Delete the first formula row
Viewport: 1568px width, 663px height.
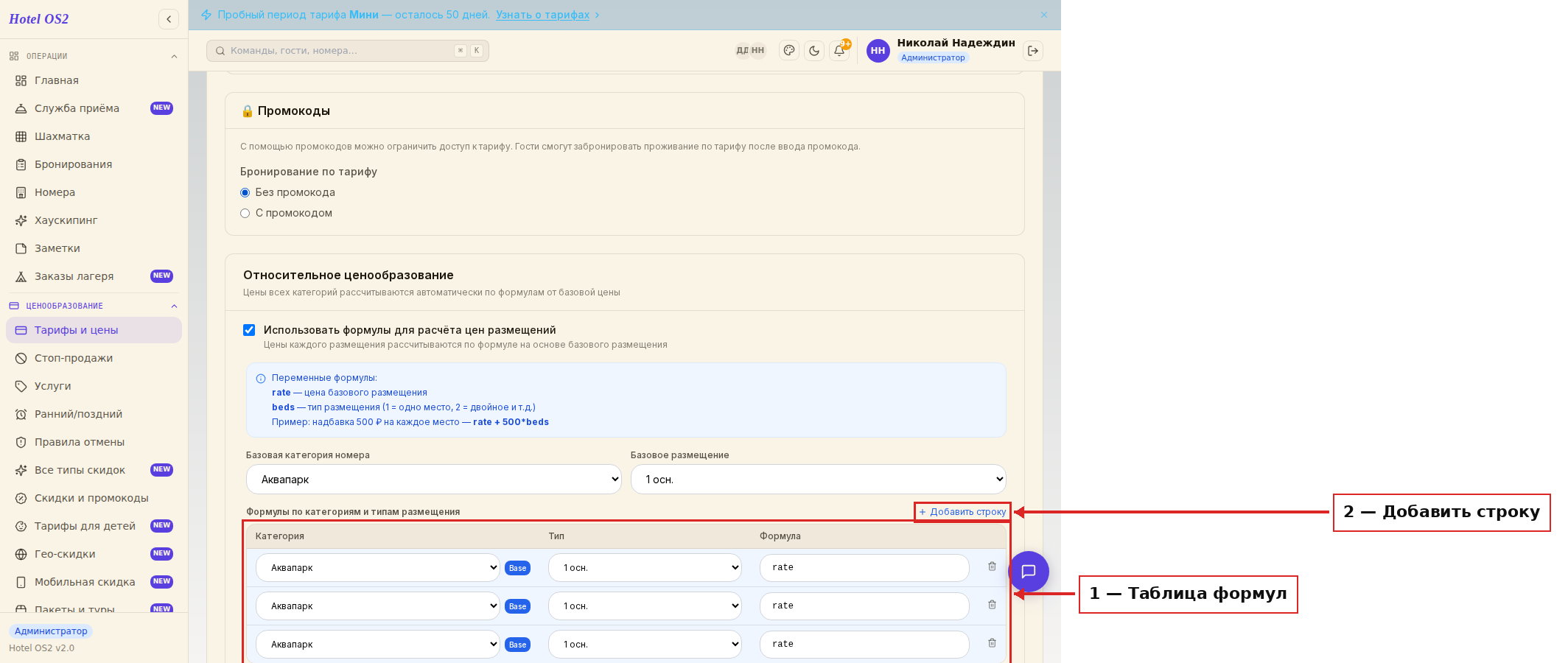click(x=992, y=566)
